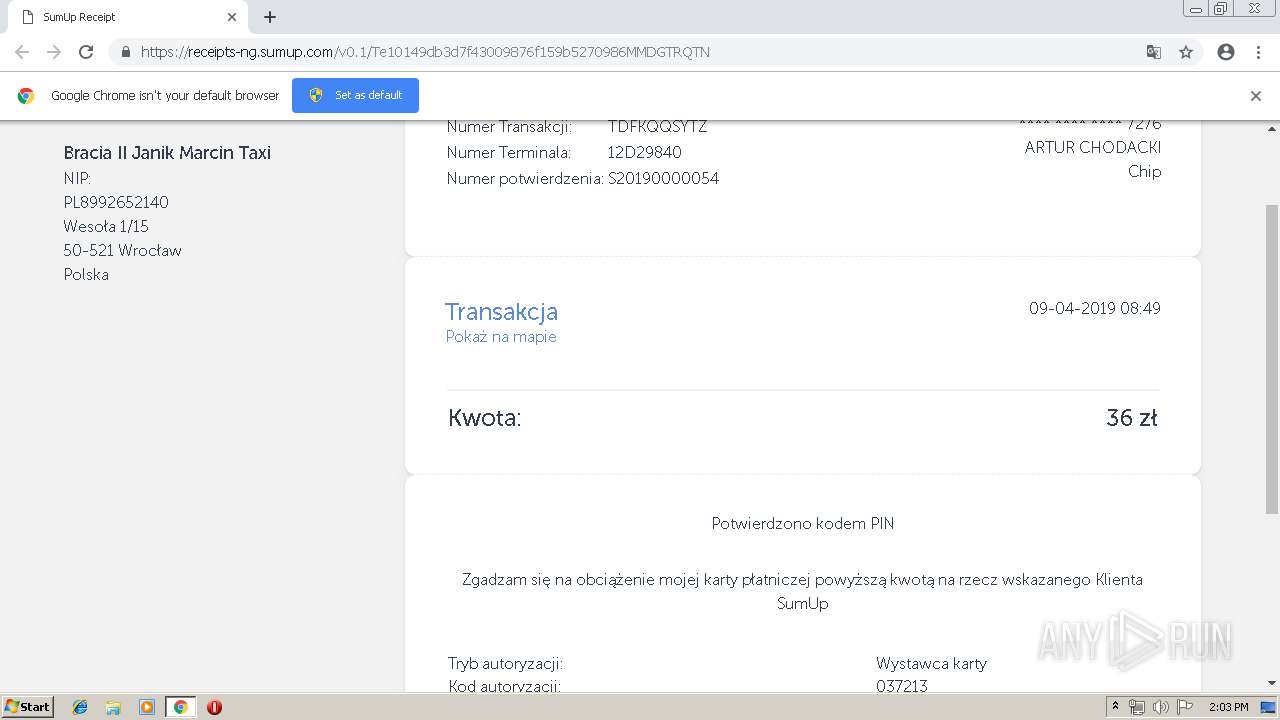Screen dimensions: 1280x720
Task: Click confirmation number S20190000054
Action: 664,179
